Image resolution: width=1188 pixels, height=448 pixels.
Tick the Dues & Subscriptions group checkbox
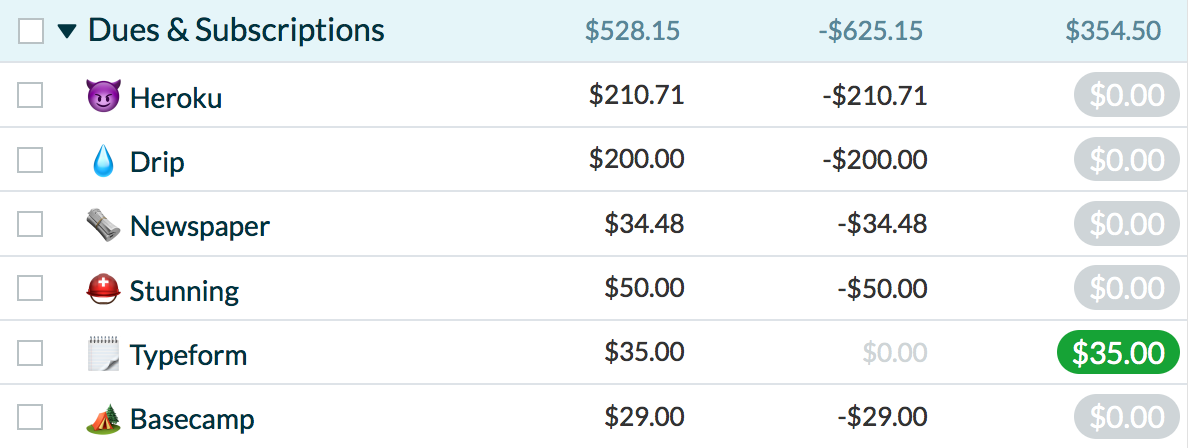click(31, 31)
